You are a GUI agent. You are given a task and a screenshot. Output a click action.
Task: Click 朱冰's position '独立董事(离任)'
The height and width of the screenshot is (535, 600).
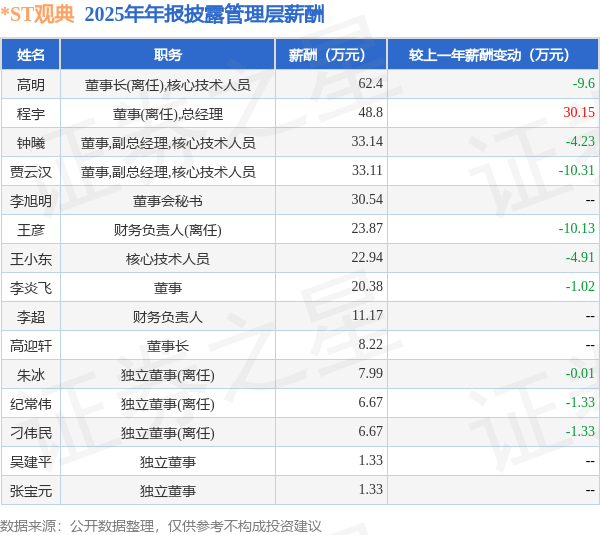(x=168, y=375)
